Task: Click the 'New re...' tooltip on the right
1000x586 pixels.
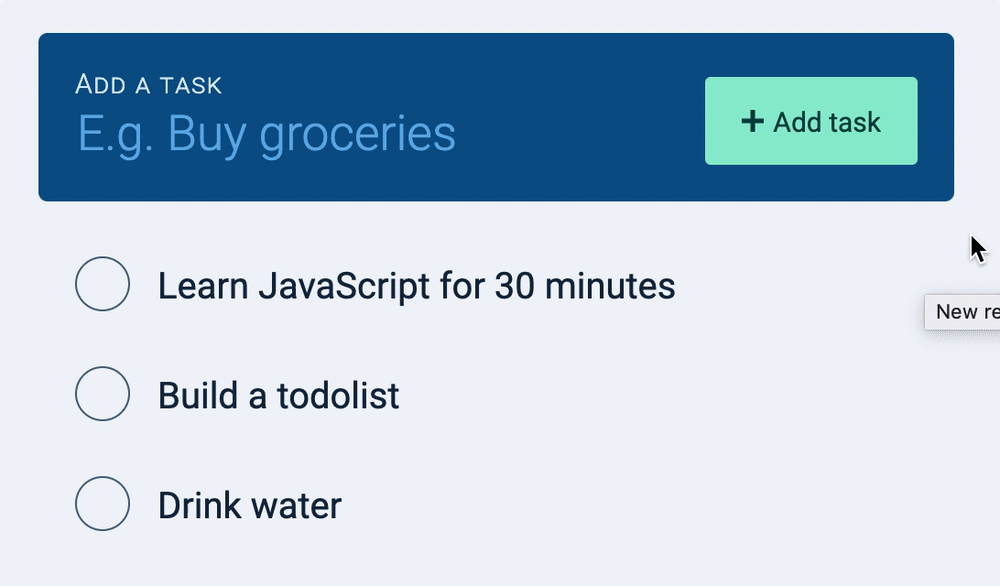Action: coord(963,311)
